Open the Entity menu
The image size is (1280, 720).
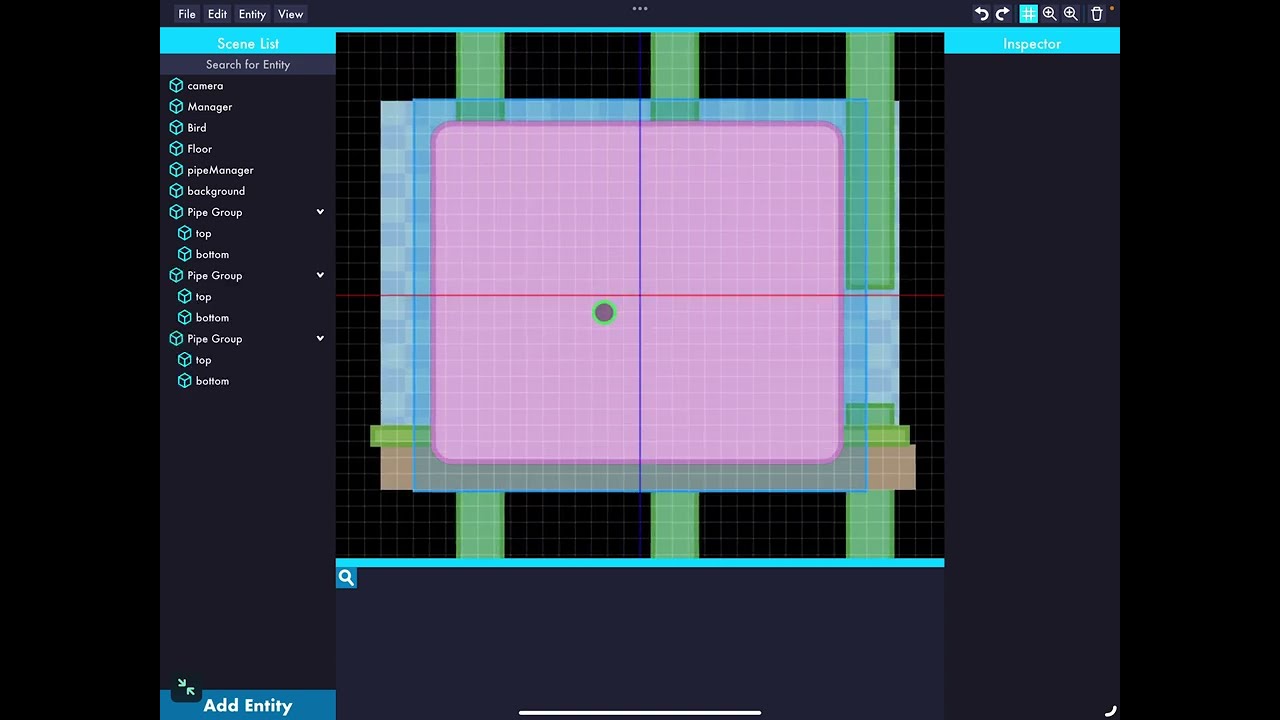pos(252,14)
